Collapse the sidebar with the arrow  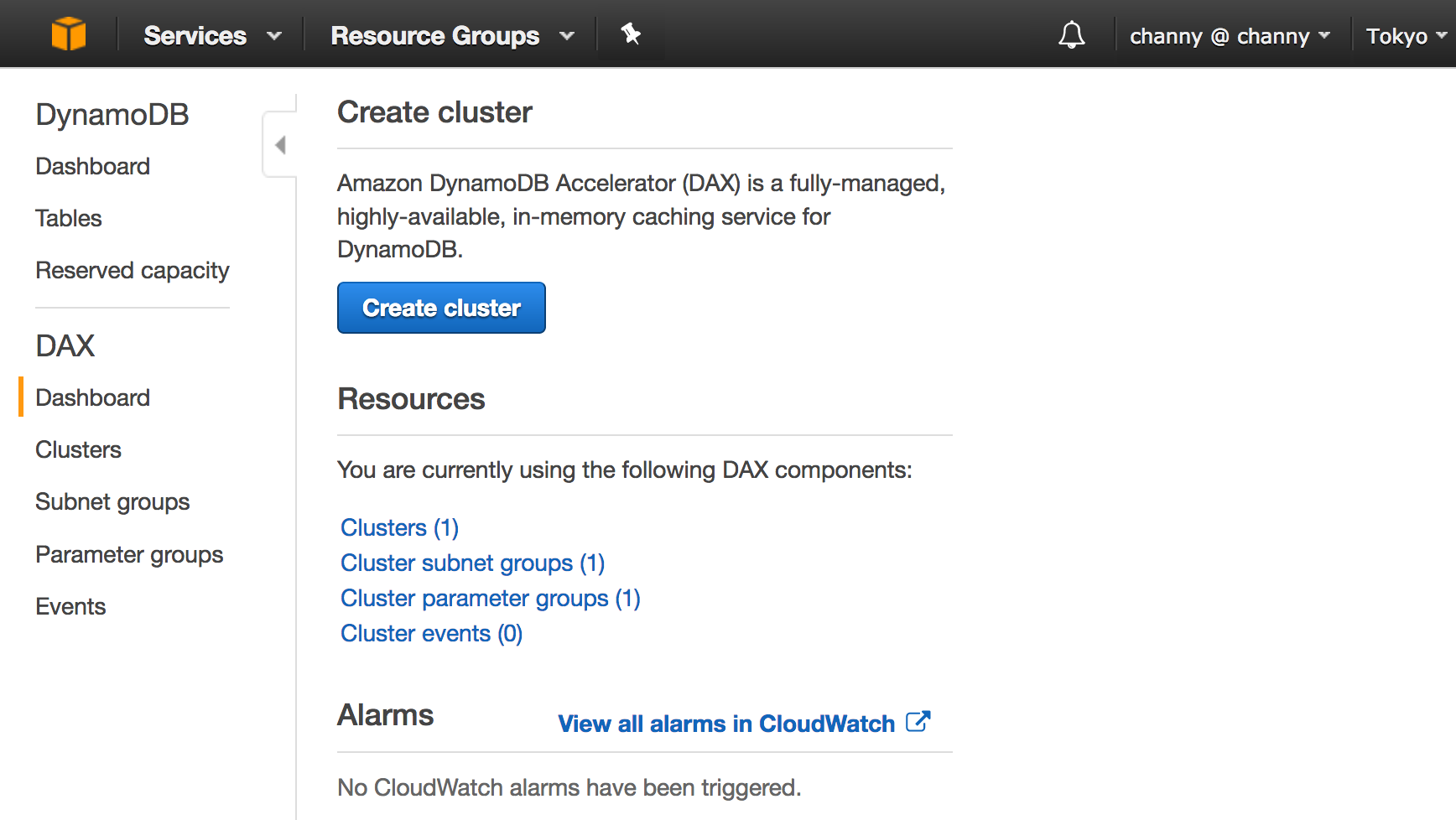280,145
